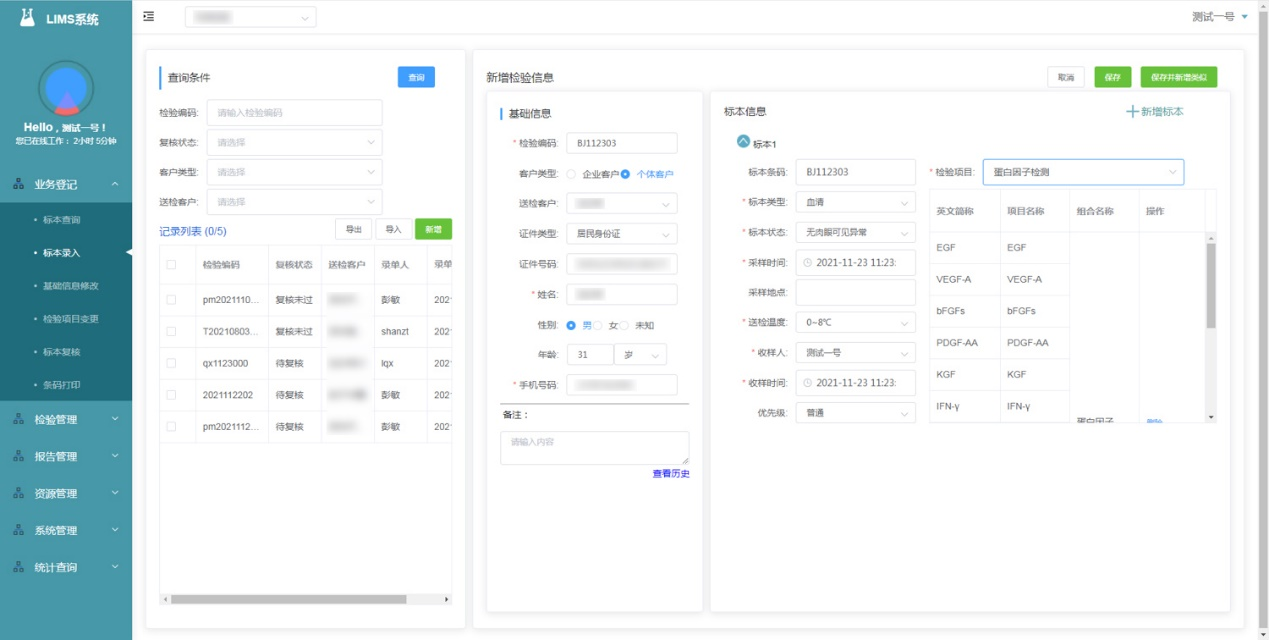This screenshot has height=640, width=1269.
Task: Open the 复核状态 filter dropdown
Action: pyautogui.click(x=294, y=143)
